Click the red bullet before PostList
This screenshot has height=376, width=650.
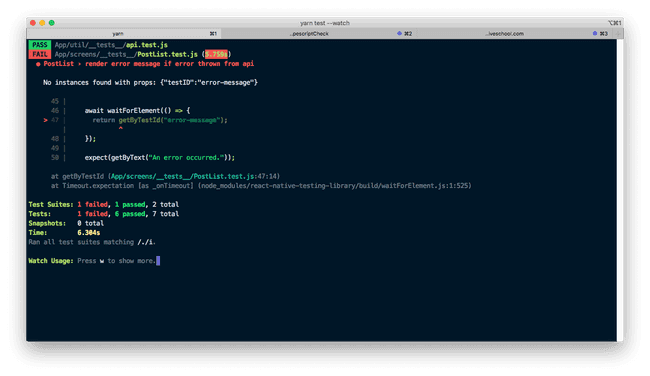pyautogui.click(x=38, y=64)
